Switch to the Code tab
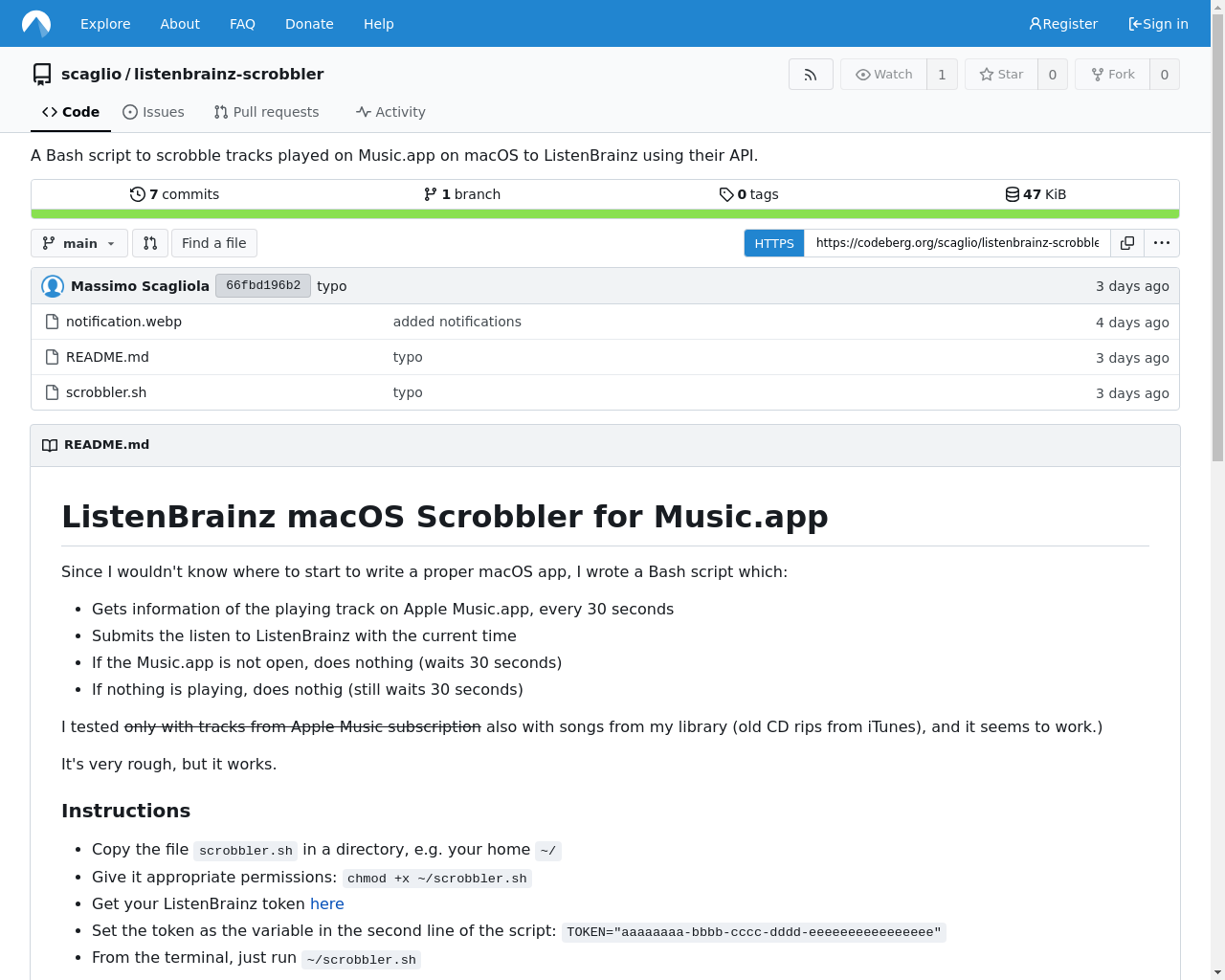 coord(71,112)
